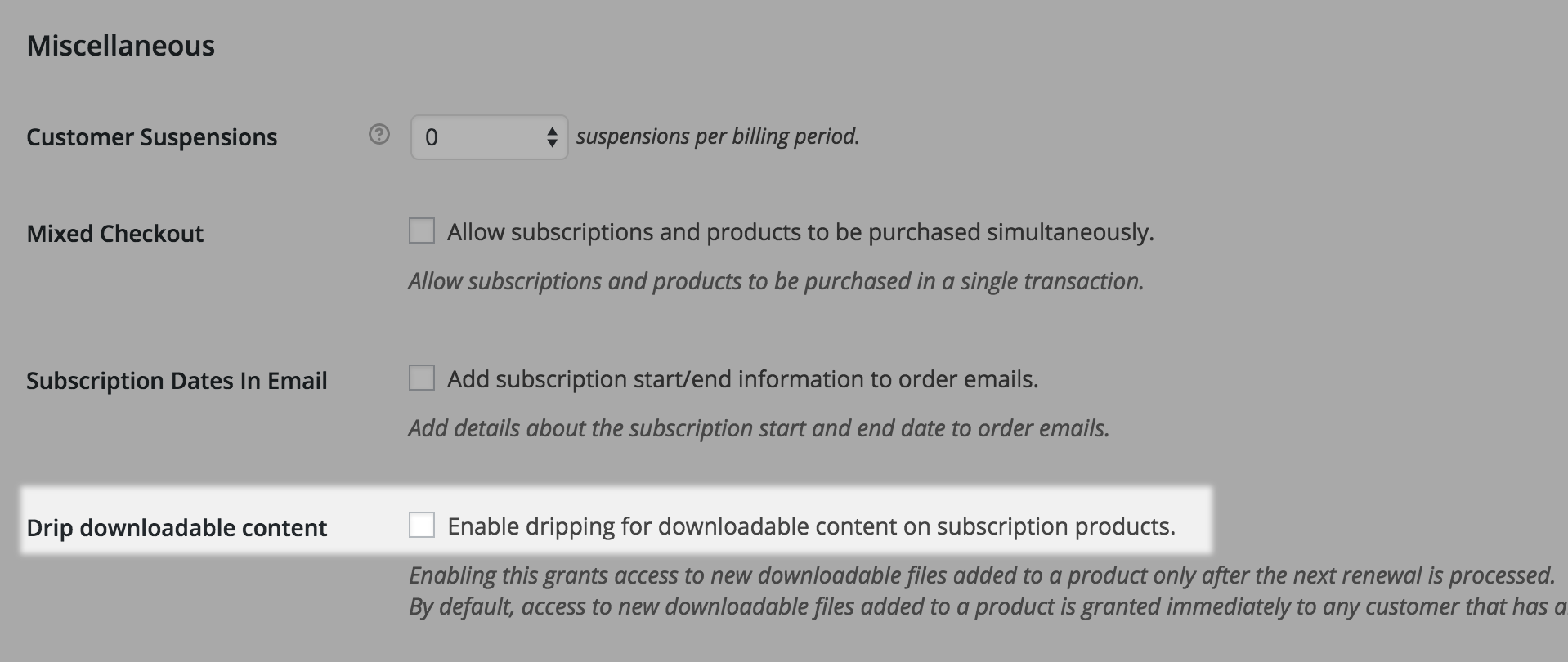The image size is (1568, 662).
Task: Click the add start/end information checkbox label
Action: tap(741, 378)
